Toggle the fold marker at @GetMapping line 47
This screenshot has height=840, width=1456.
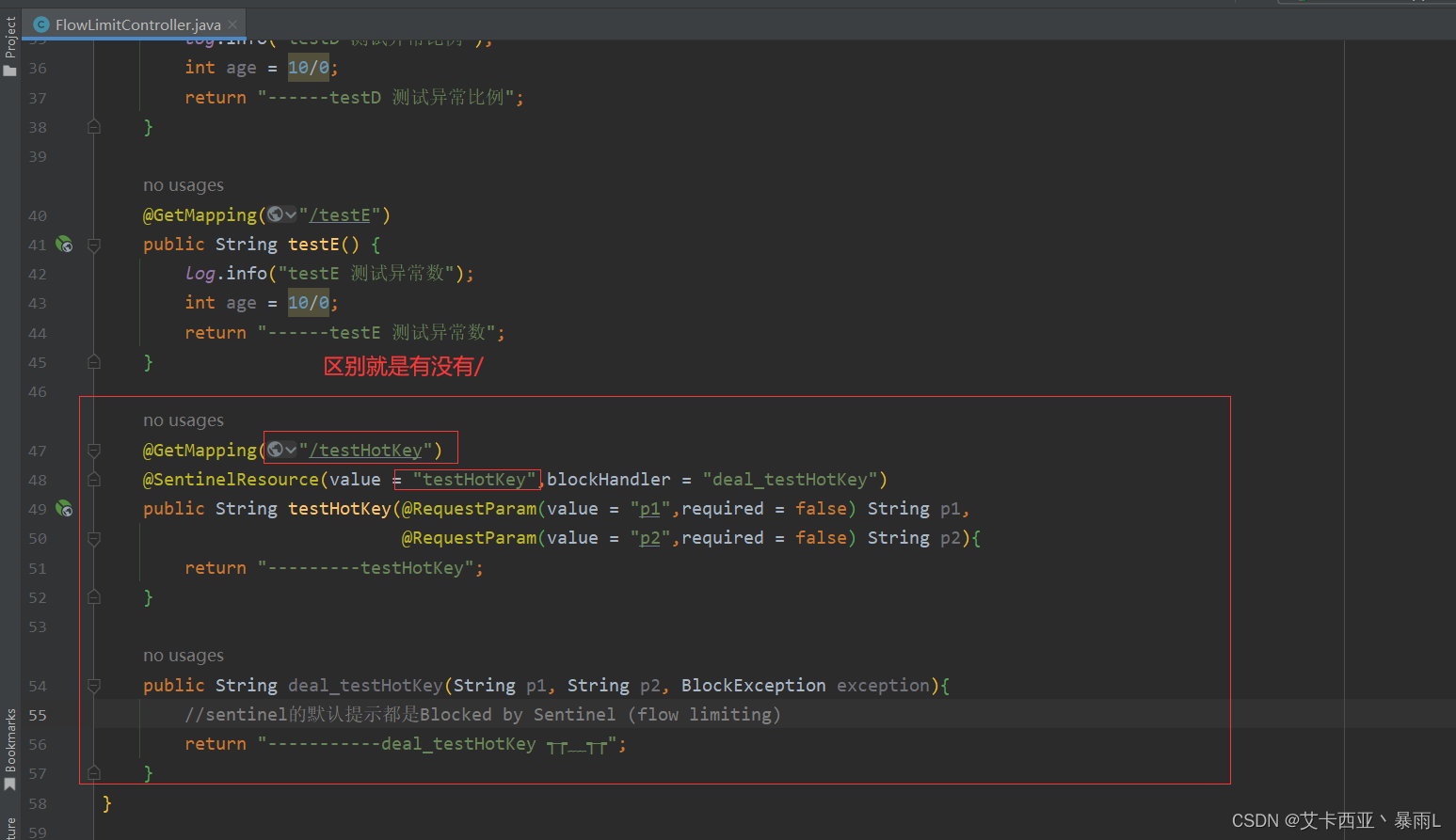(94, 451)
